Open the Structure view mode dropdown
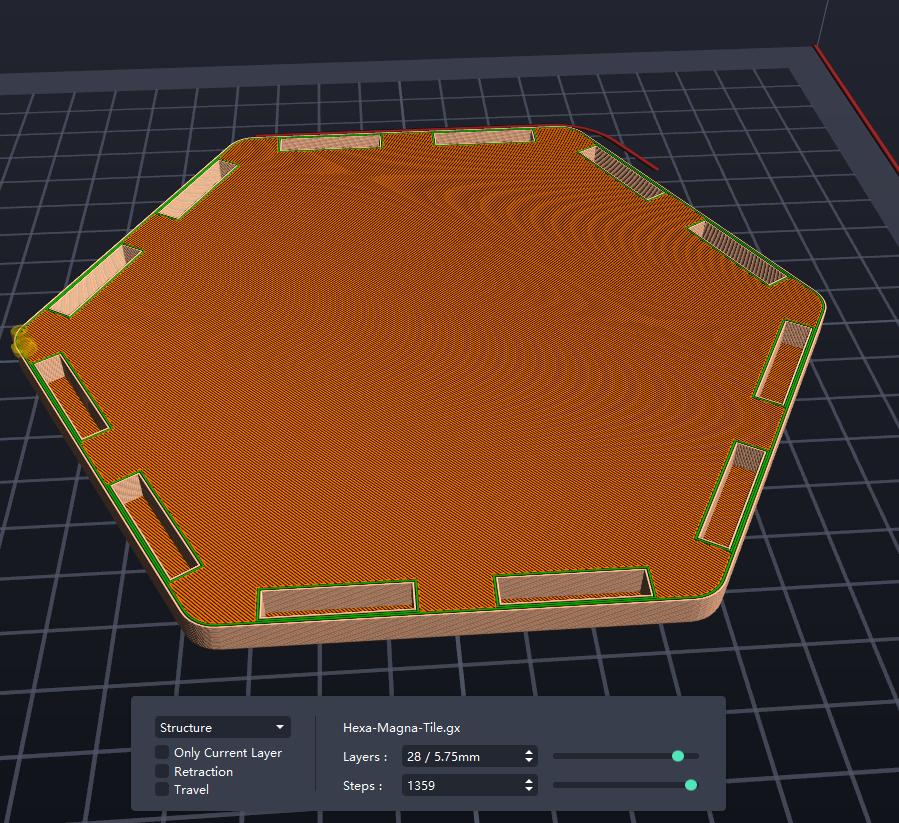899x823 pixels. pos(222,727)
